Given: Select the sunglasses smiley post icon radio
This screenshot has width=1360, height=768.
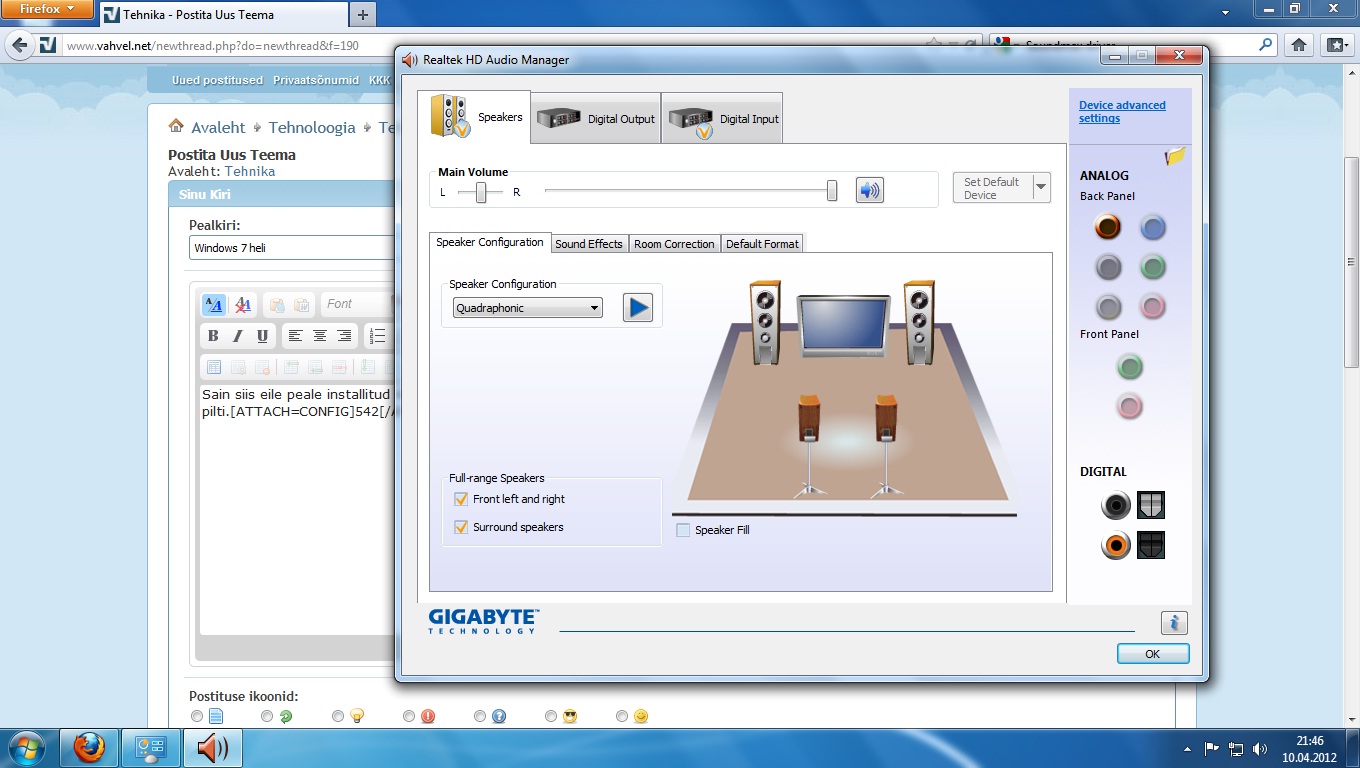Looking at the screenshot, I should point(551,716).
